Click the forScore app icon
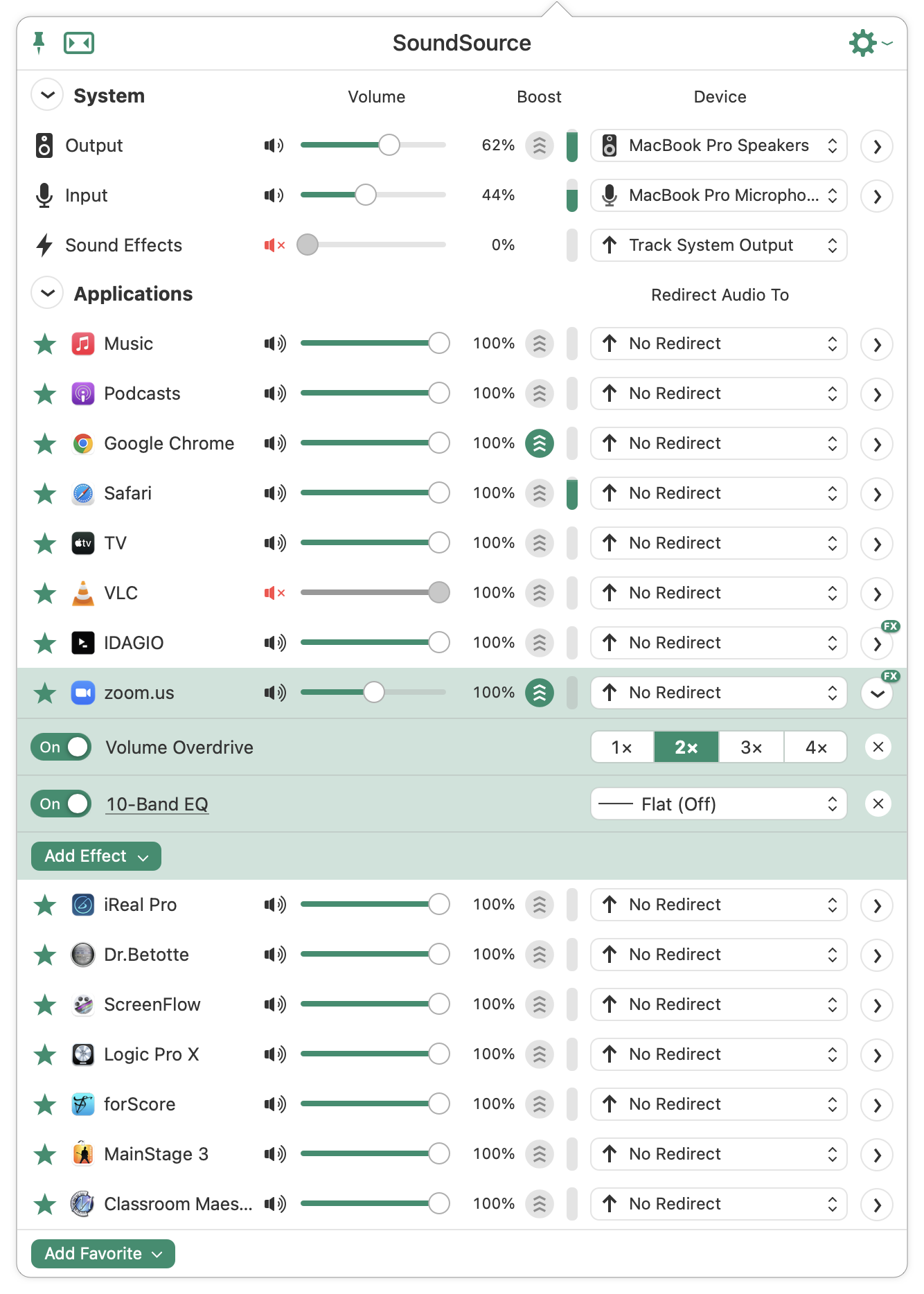Screen dimensions: 924x1294 point(83,1104)
